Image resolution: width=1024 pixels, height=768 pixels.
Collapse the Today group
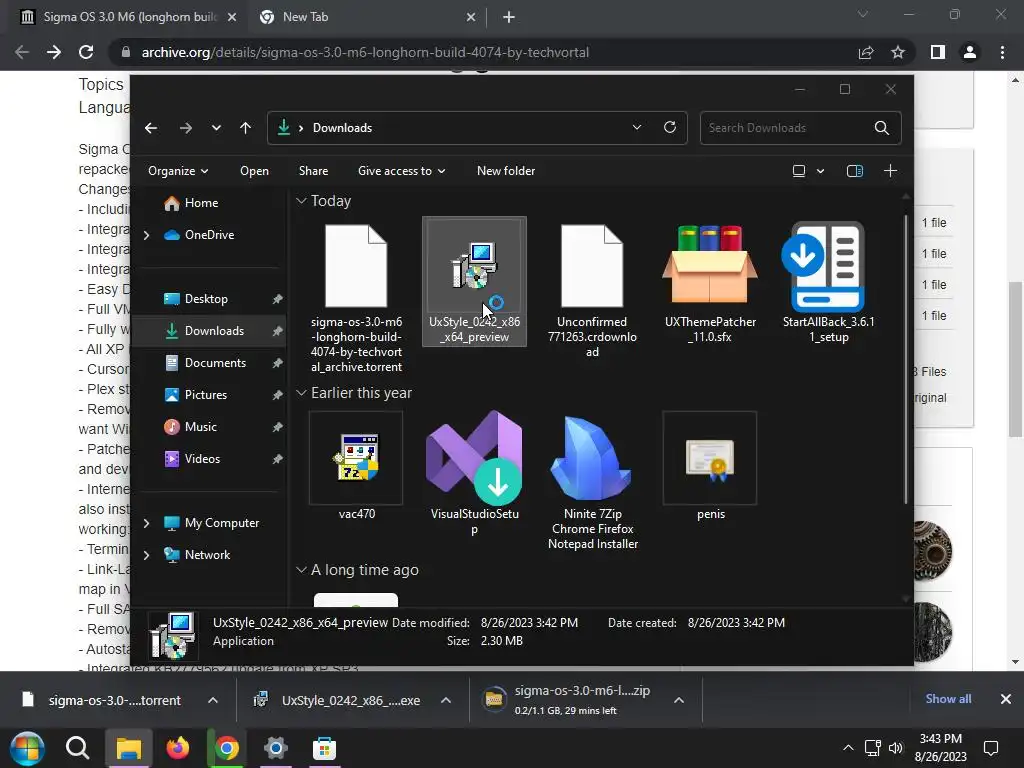click(301, 201)
